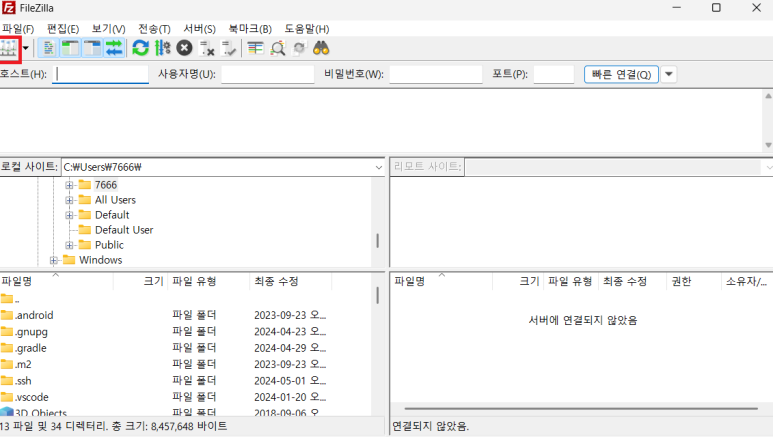The height and width of the screenshot is (437, 773).
Task: Open the directory listing filters icon
Action: [x=255, y=48]
